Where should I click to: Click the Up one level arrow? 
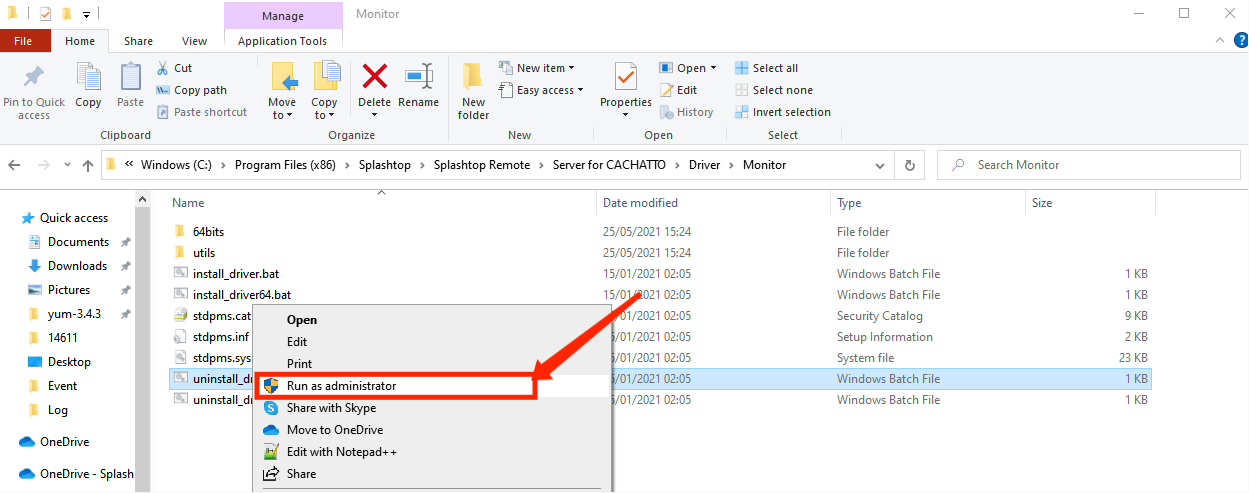tap(87, 165)
